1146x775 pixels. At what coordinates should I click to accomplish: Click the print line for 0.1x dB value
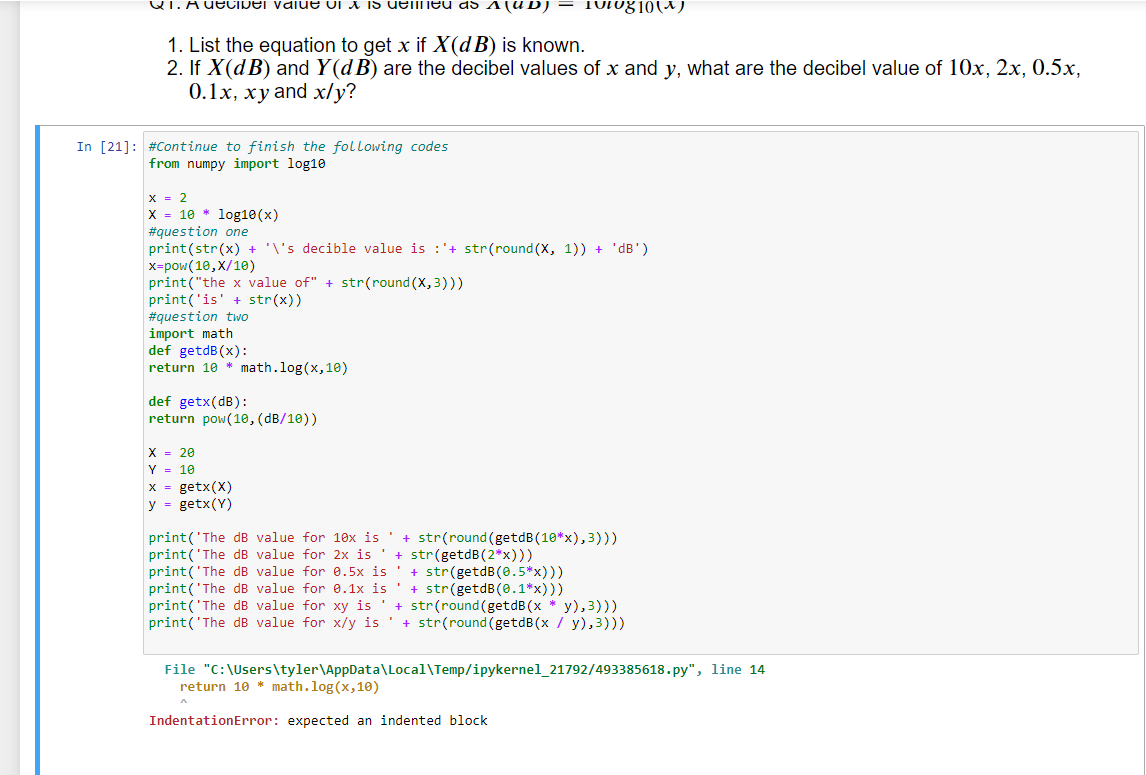356,589
